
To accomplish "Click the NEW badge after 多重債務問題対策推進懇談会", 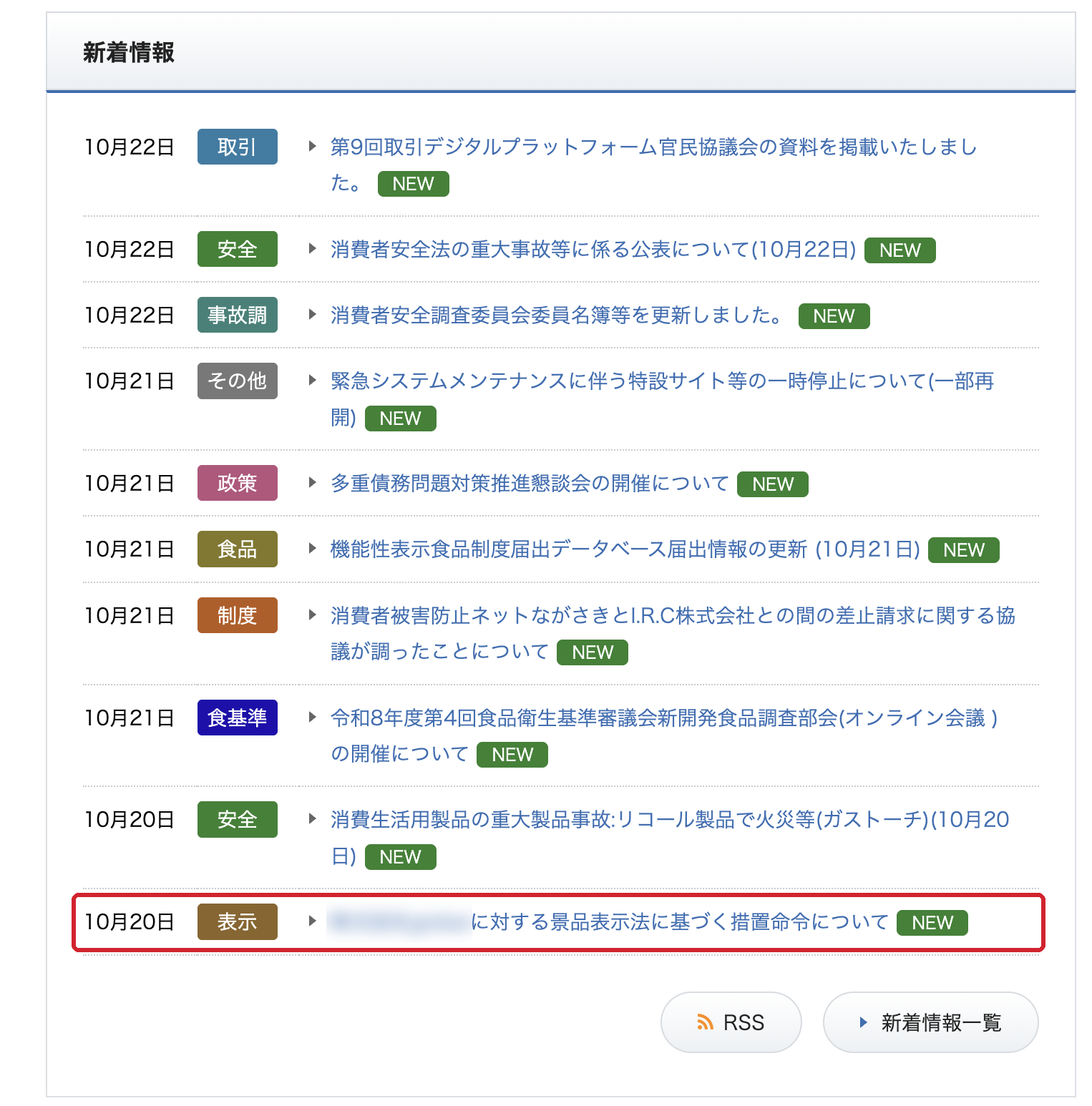I will click(x=773, y=484).
